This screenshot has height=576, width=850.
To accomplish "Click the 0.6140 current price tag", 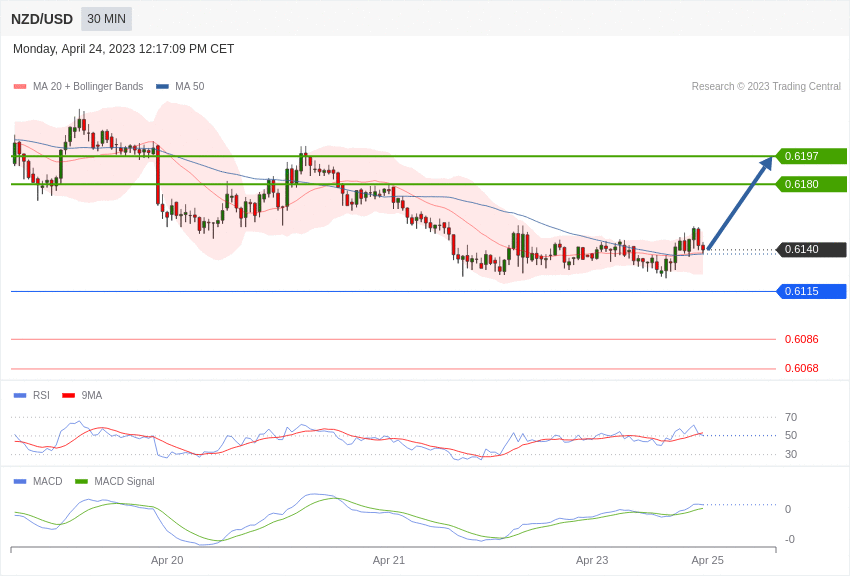I will point(812,249).
